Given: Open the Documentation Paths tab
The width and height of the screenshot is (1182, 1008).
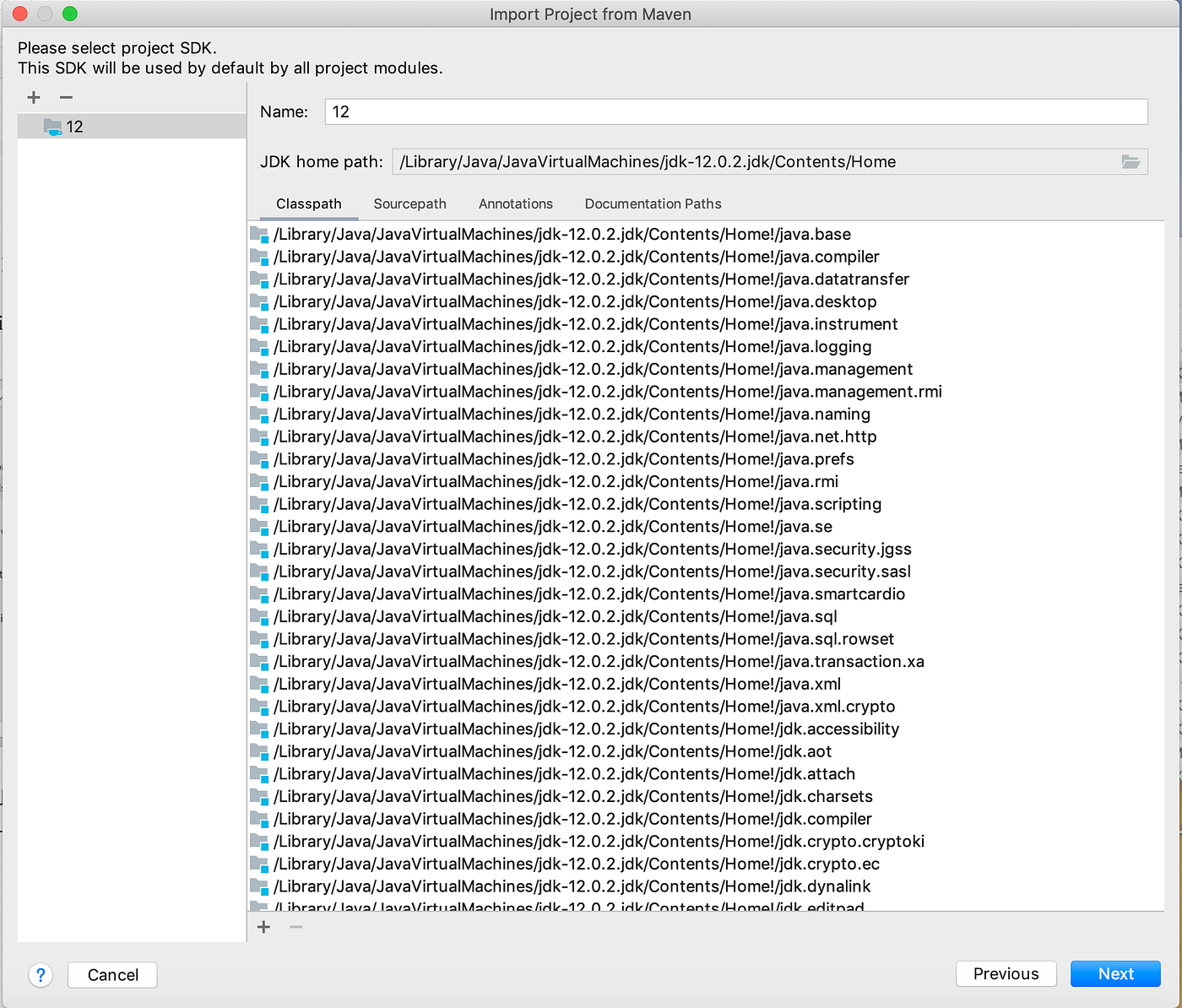Looking at the screenshot, I should point(653,203).
